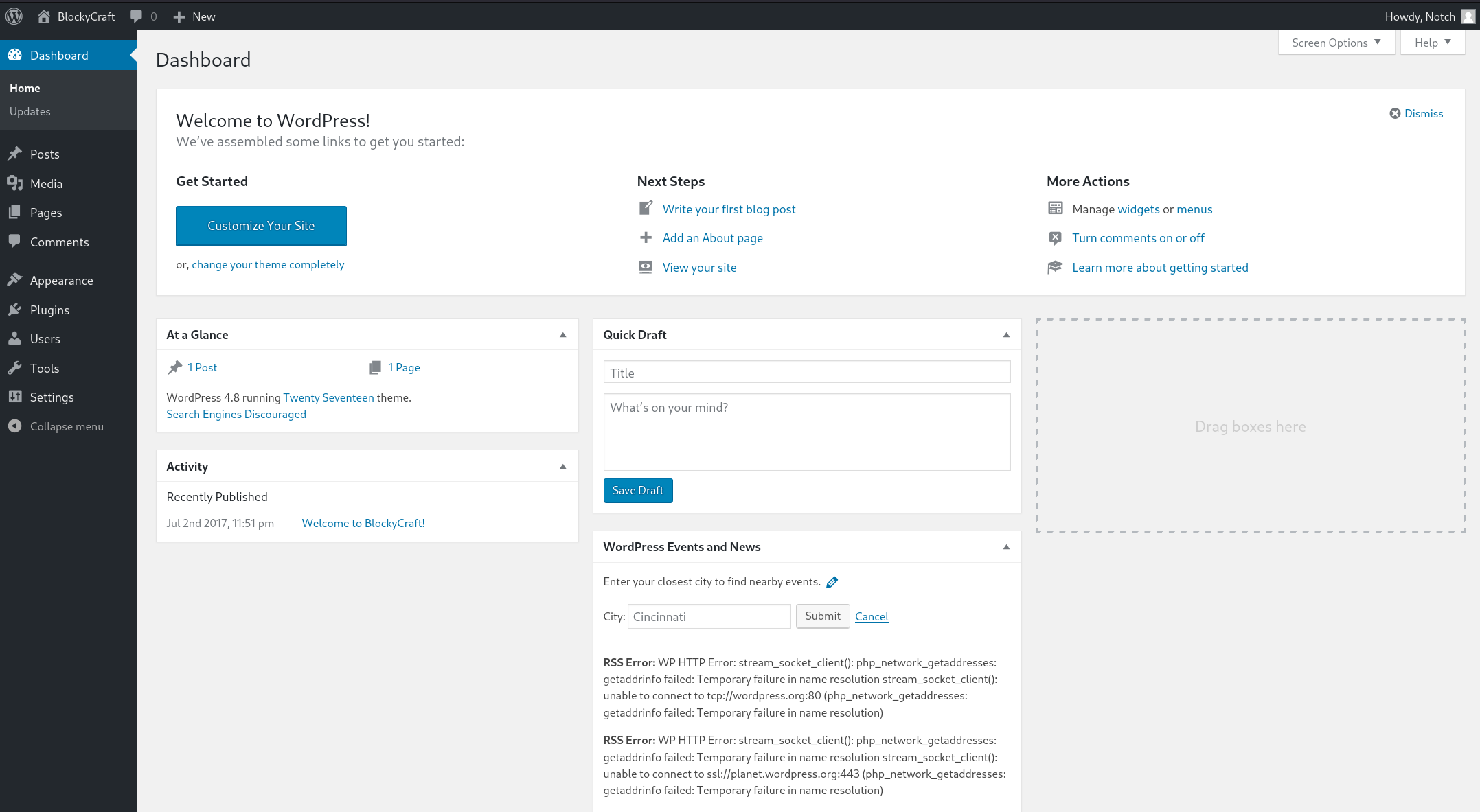Viewport: 1480px width, 812px height.
Task: Click the Plugins plug icon in sidebar
Action: (x=15, y=310)
